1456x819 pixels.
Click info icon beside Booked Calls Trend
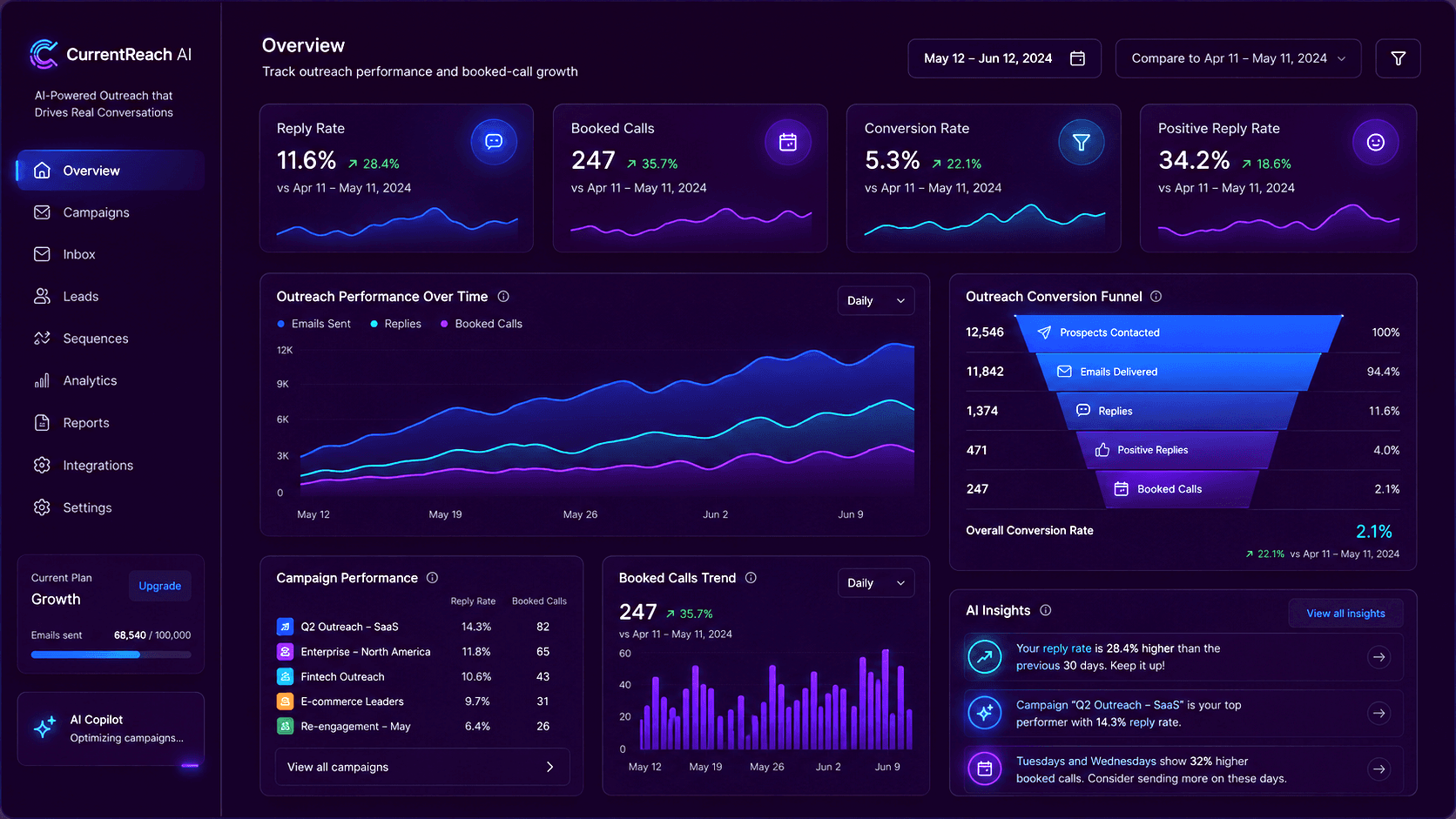[751, 578]
